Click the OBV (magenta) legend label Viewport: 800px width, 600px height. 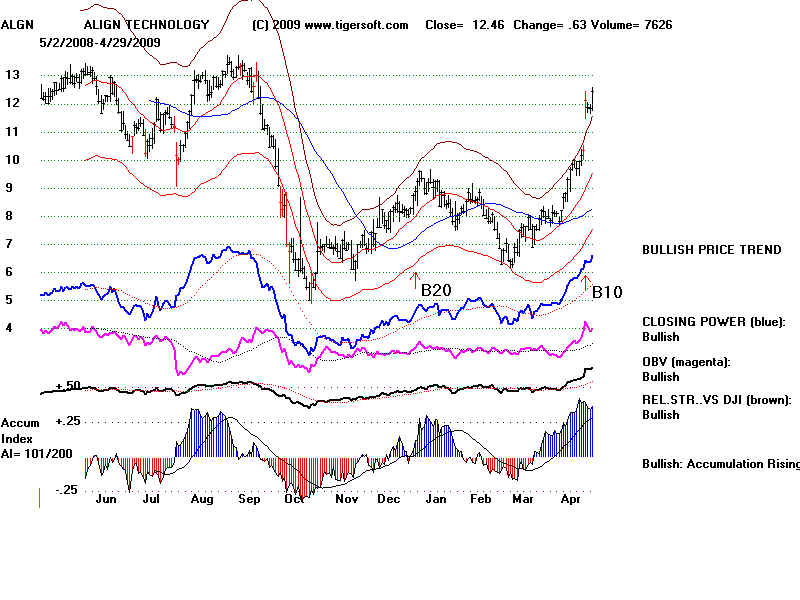(x=686, y=362)
